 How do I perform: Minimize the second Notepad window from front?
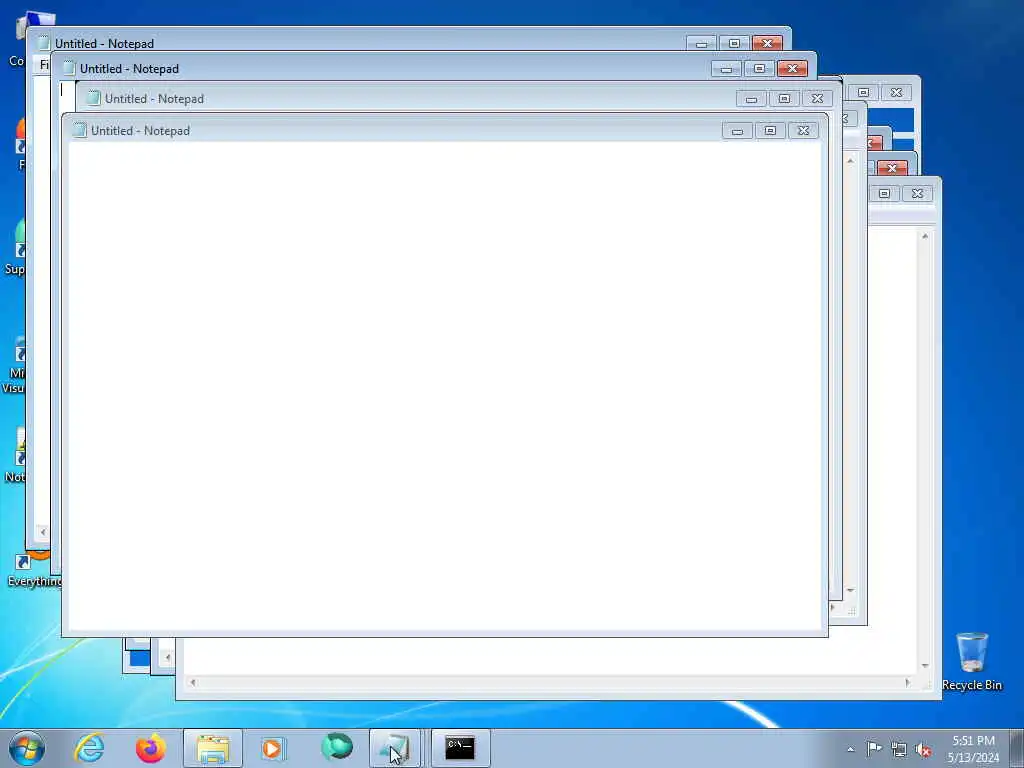(751, 99)
